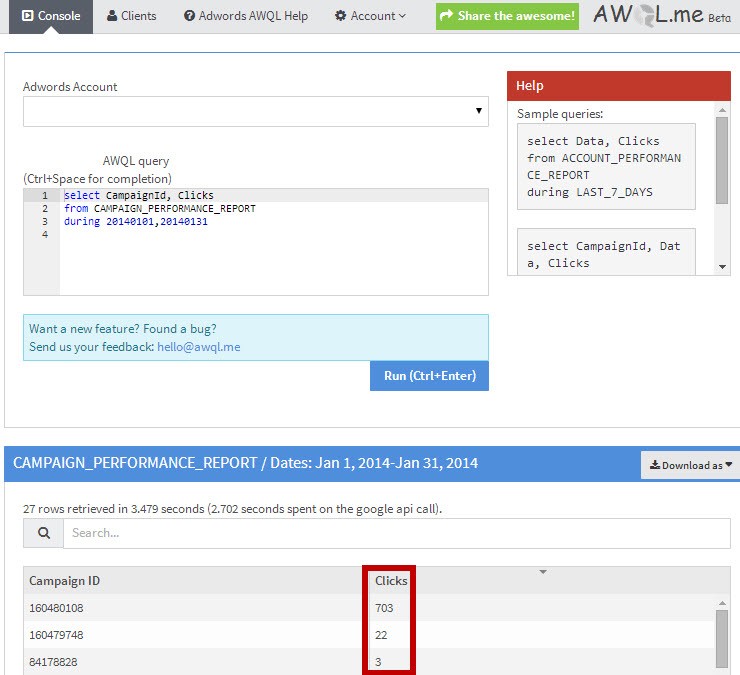Click the Share the awesome! button

(507, 17)
